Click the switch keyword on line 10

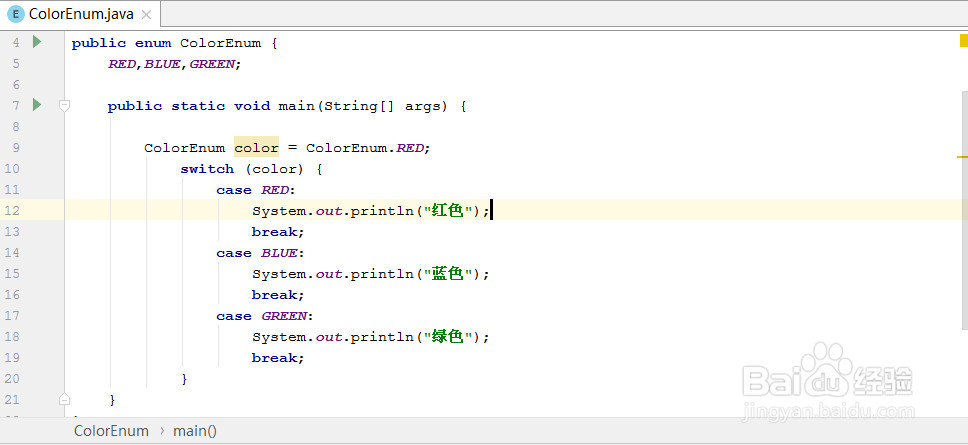click(x=207, y=169)
